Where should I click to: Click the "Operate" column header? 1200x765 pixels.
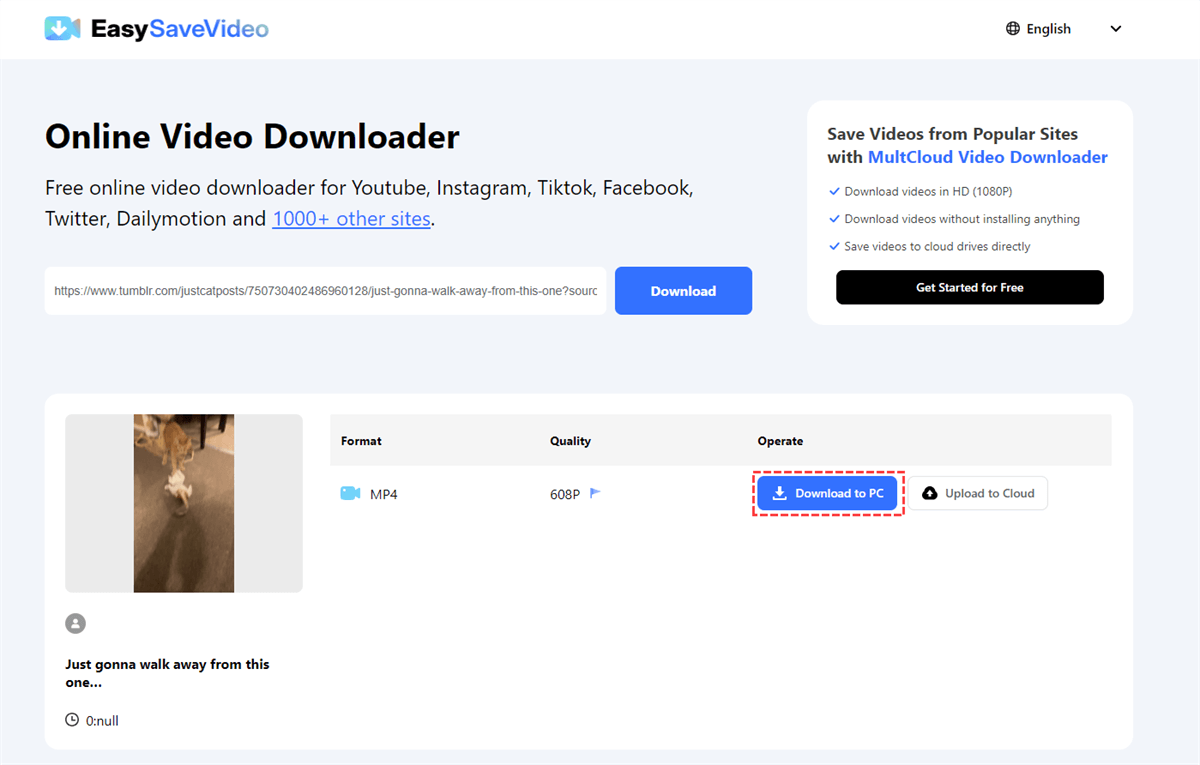[x=780, y=441]
